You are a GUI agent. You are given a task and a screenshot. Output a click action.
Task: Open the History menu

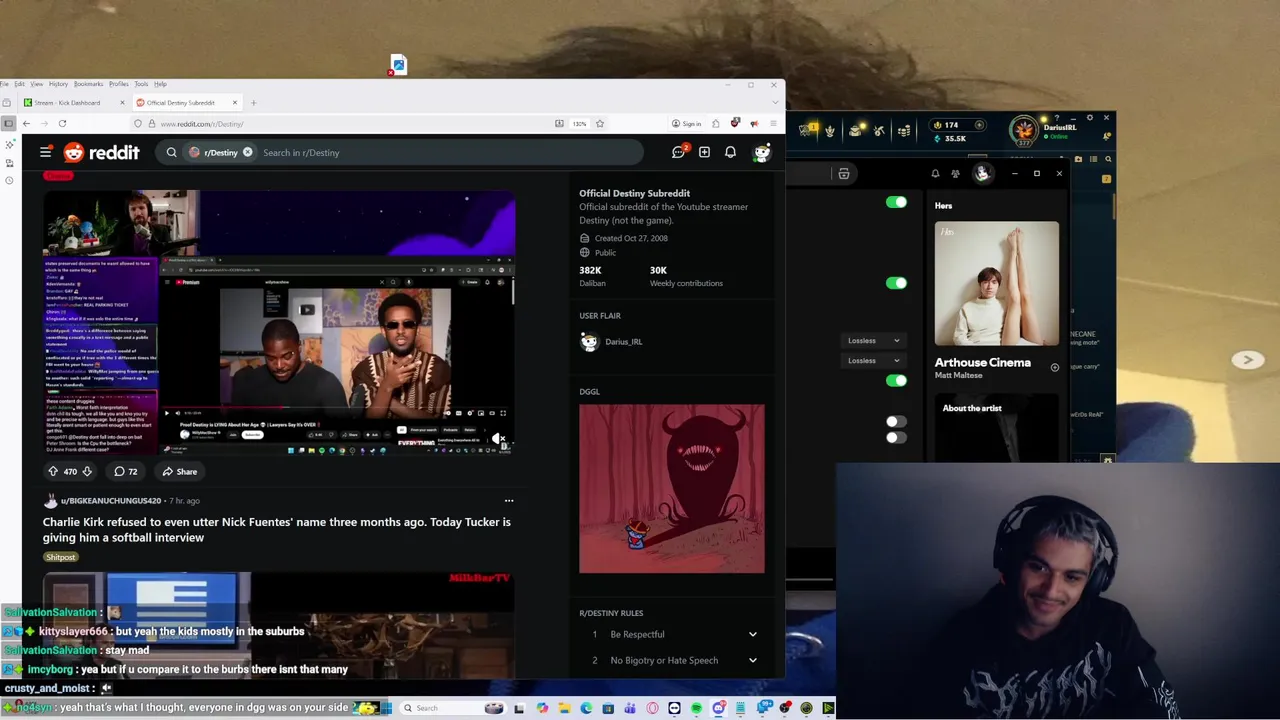(x=58, y=84)
